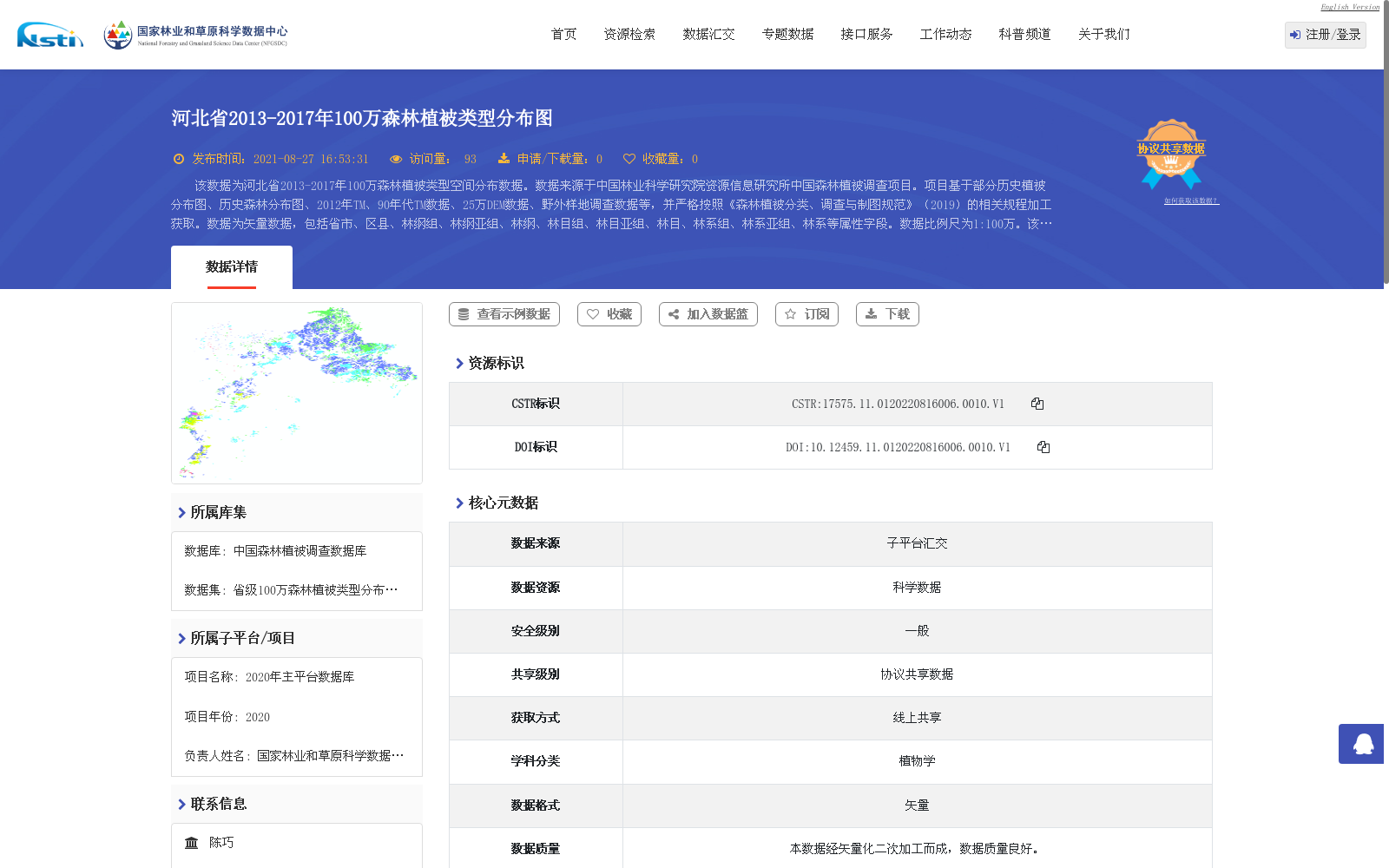Open the 数据汇交 menu

tap(709, 35)
